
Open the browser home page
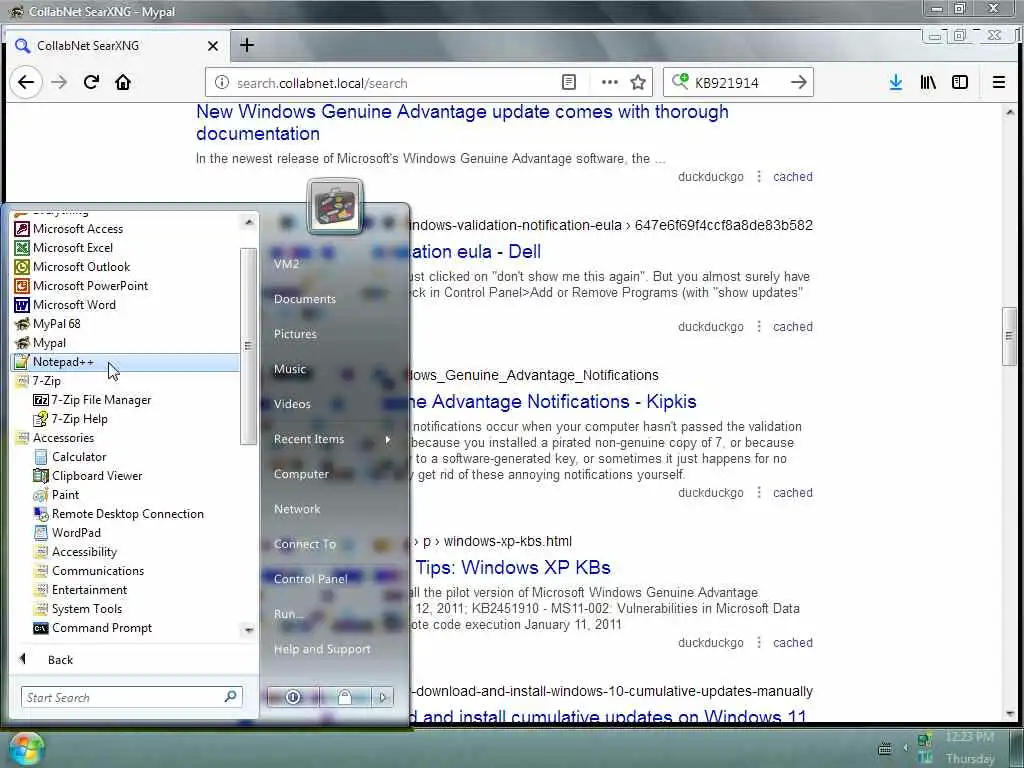123,82
